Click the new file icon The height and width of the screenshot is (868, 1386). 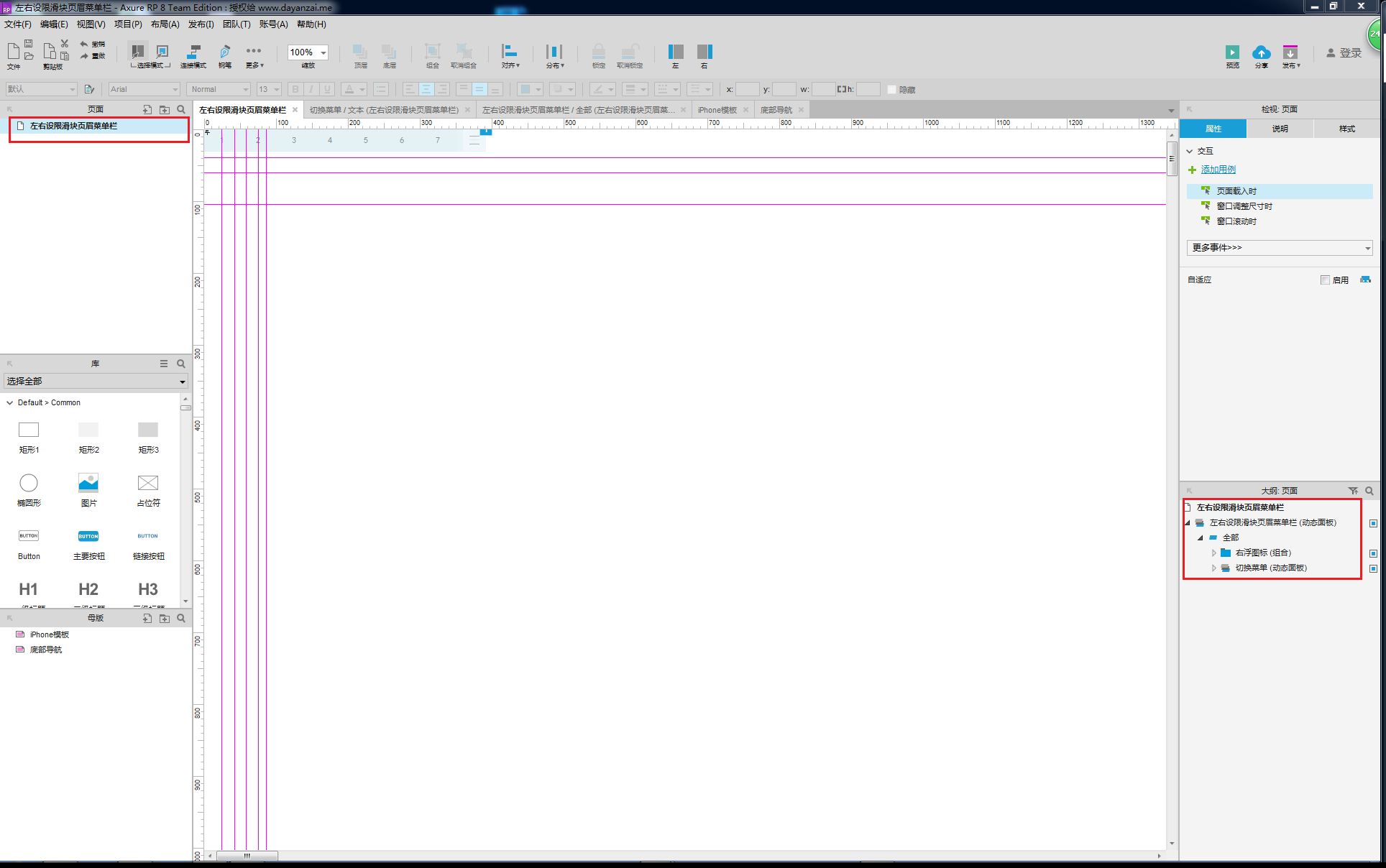click(x=14, y=51)
